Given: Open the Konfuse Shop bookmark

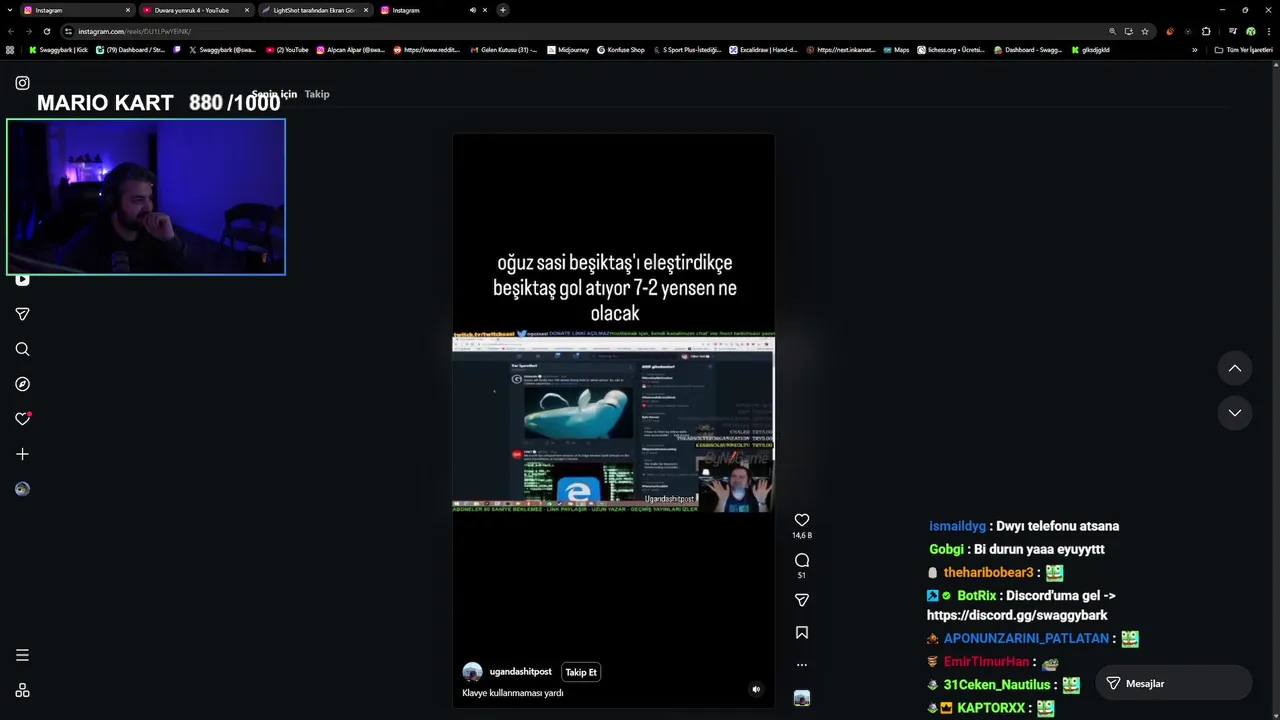Looking at the screenshot, I should pos(621,50).
